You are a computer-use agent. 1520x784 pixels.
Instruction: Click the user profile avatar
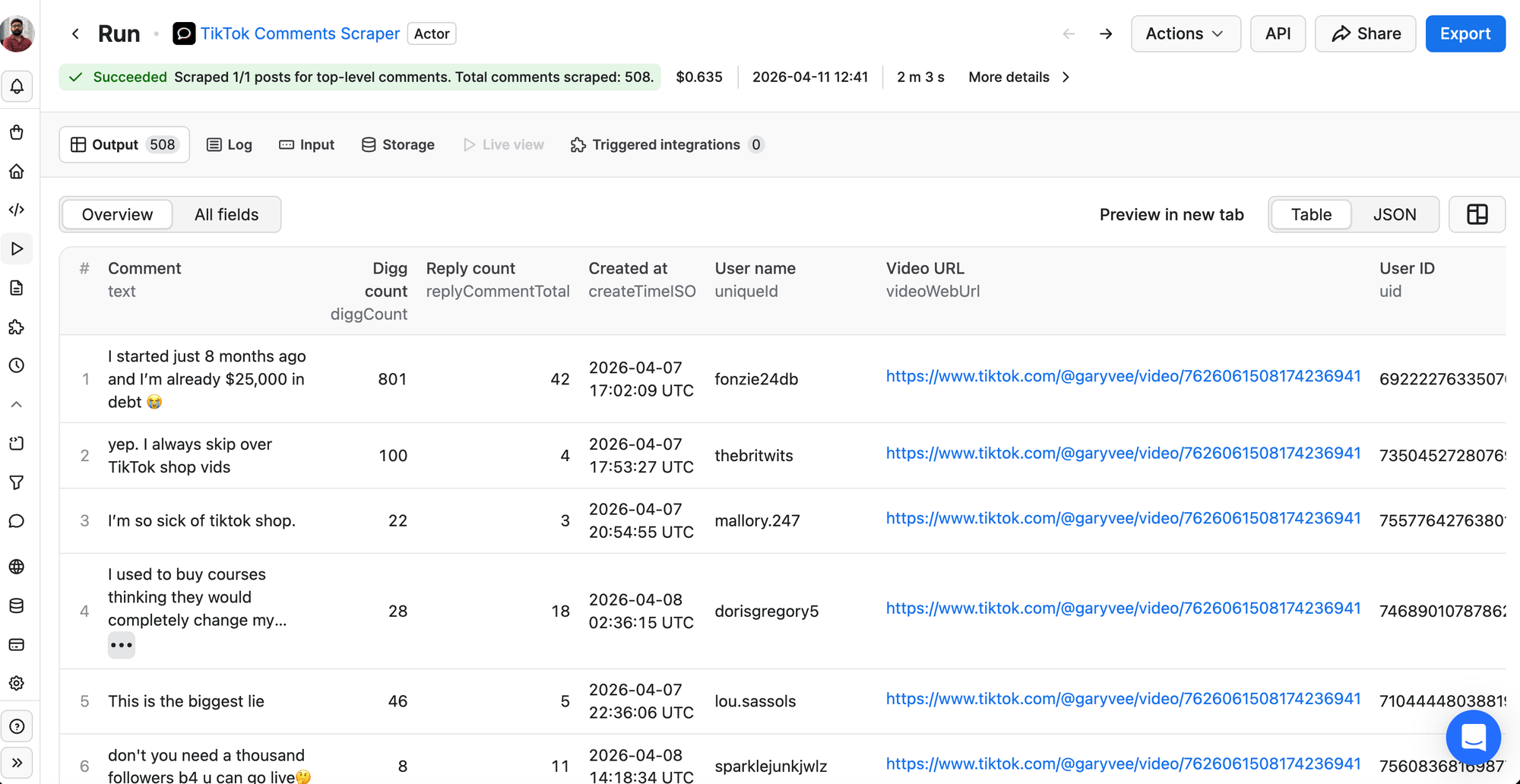pyautogui.click(x=17, y=33)
